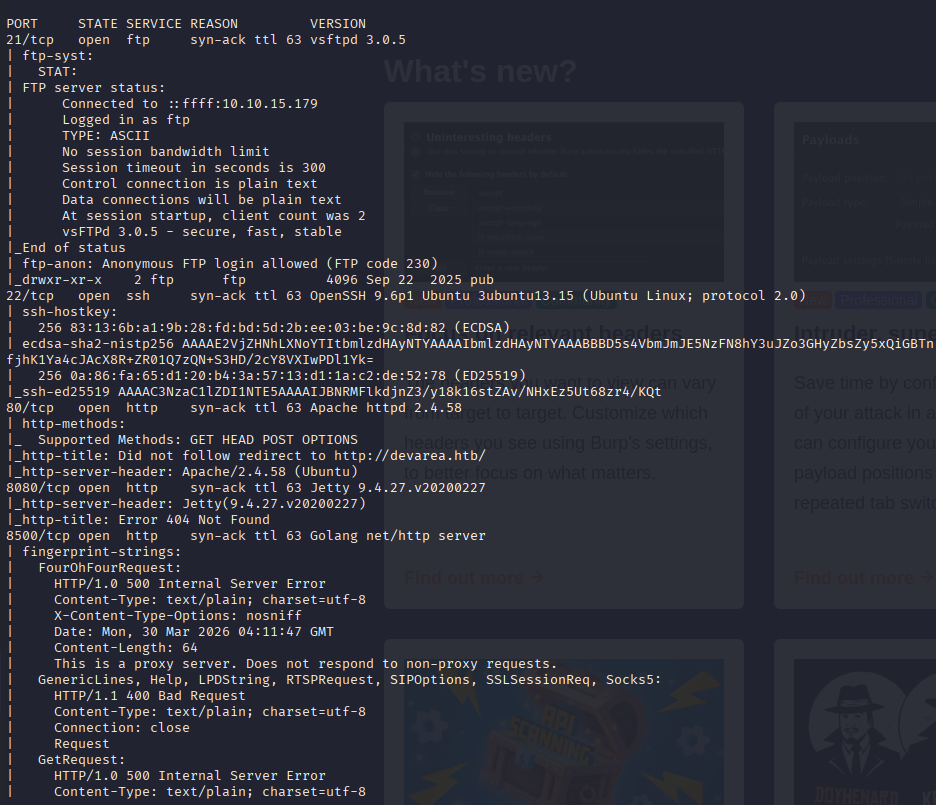The image size is (936, 805).
Task: Click the ED25519 host key fingerprint line
Action: pyautogui.click(x=282, y=376)
